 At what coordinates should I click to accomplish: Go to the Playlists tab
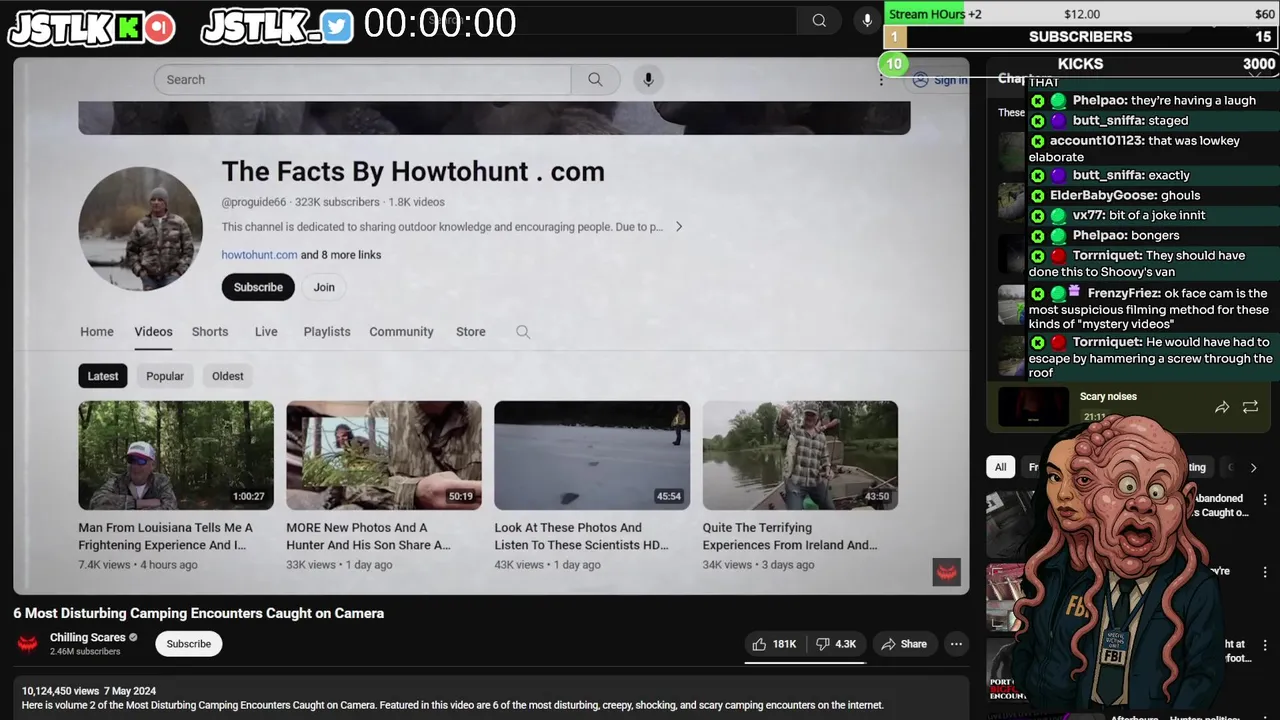327,332
